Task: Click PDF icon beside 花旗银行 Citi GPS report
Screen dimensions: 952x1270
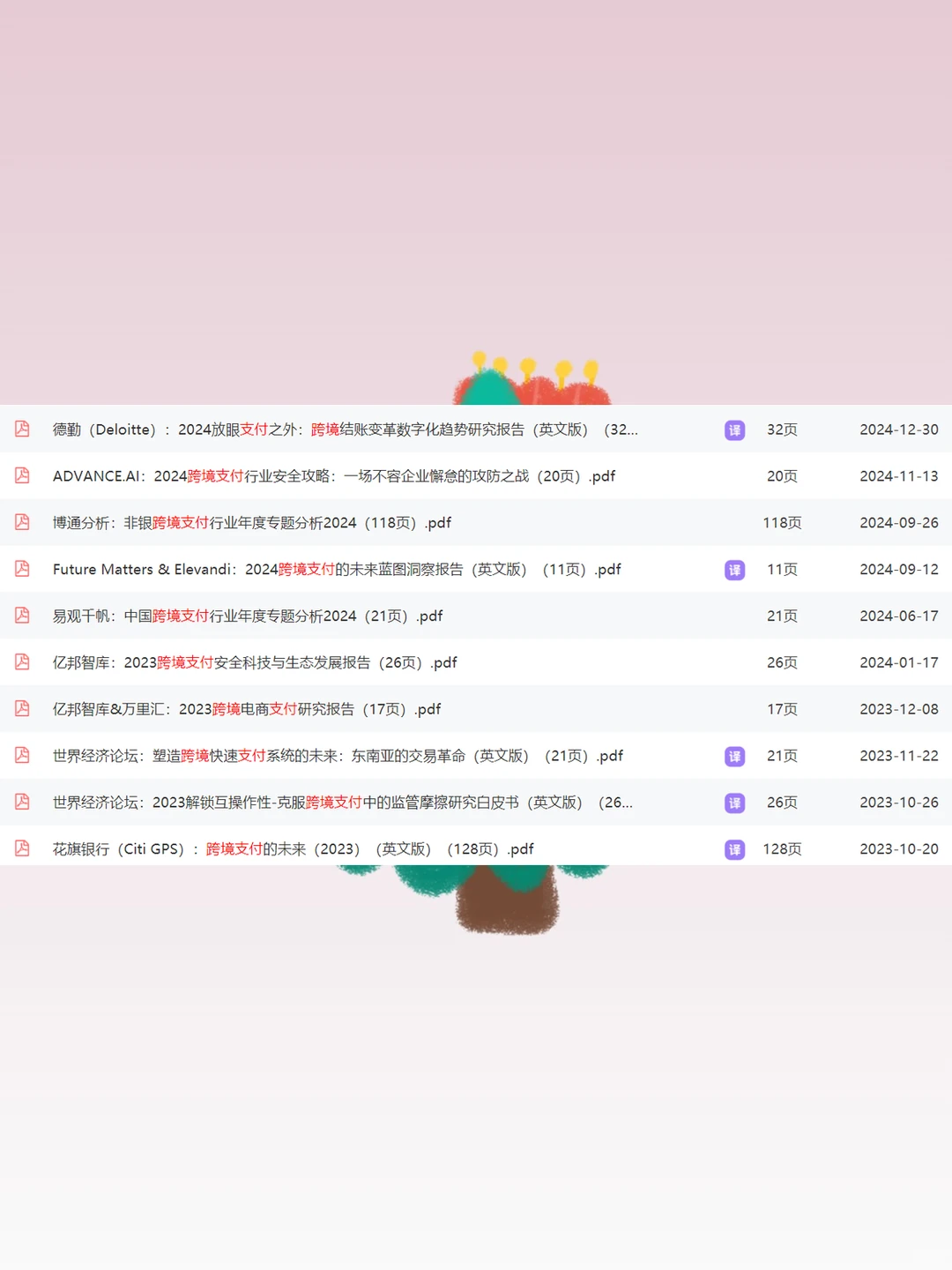Action: click(x=22, y=848)
